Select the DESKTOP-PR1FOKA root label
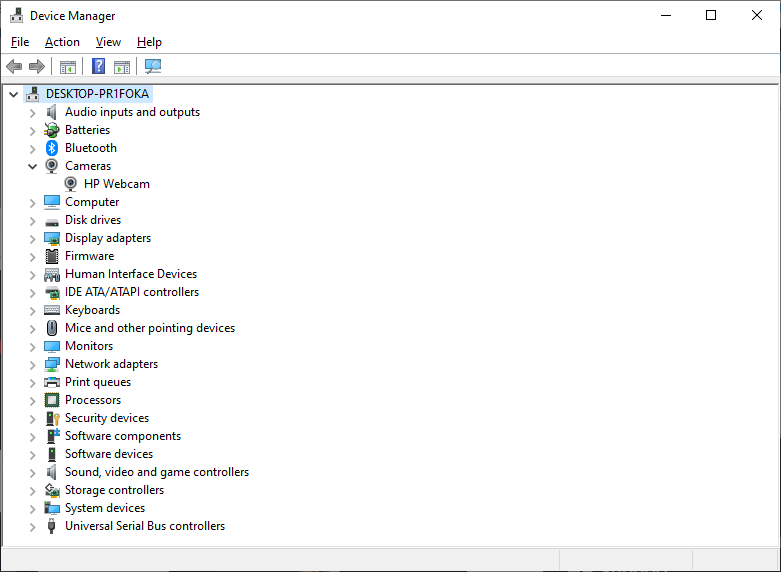Image resolution: width=781 pixels, height=572 pixels. [98, 94]
